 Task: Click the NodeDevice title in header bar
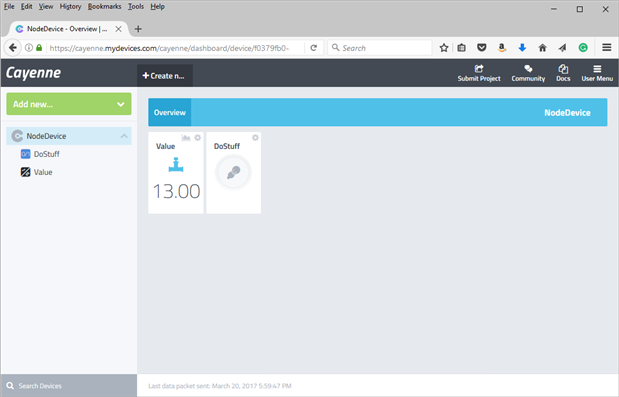[567, 113]
